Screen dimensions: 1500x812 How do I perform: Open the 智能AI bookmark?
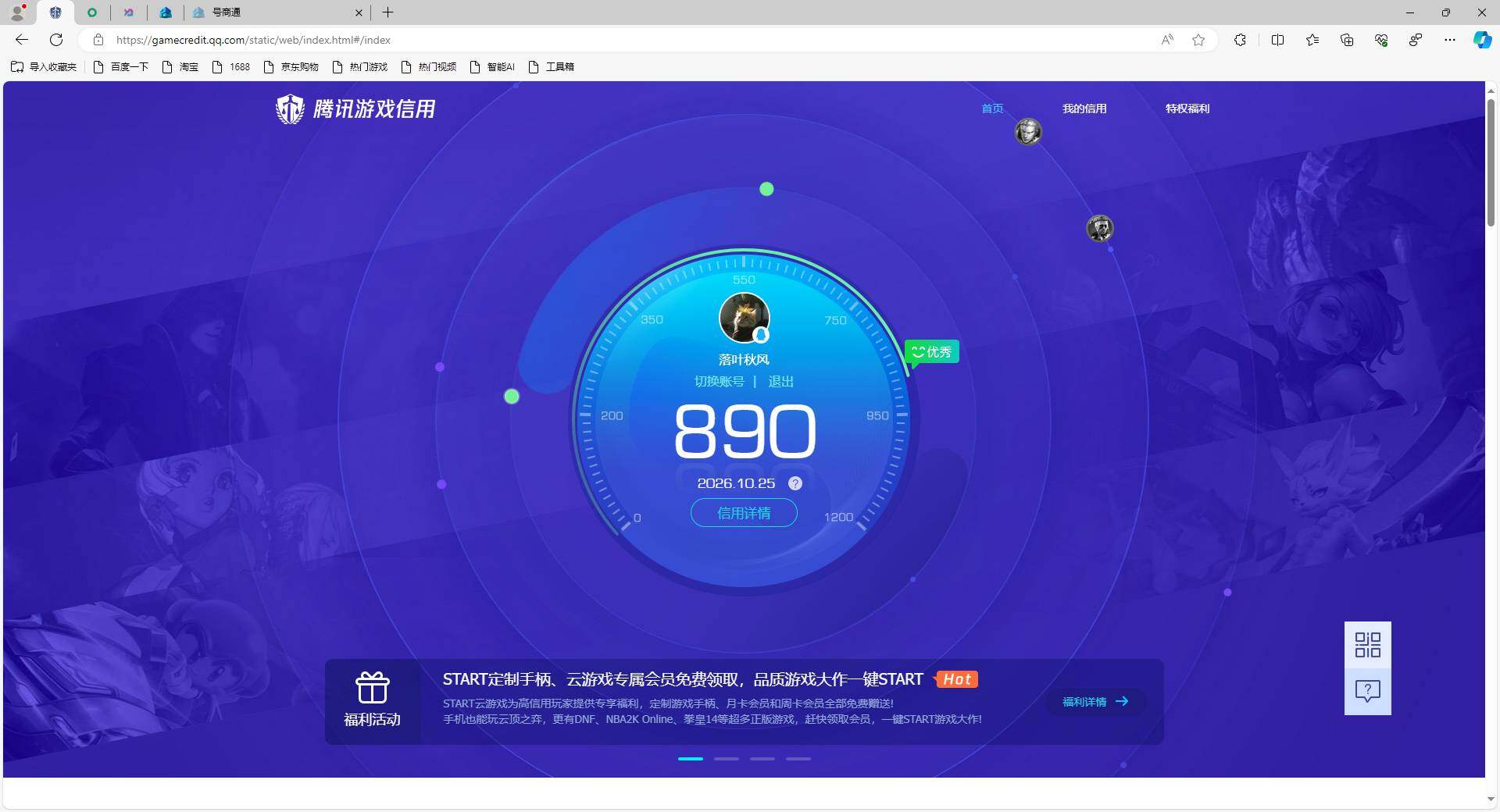[x=492, y=66]
